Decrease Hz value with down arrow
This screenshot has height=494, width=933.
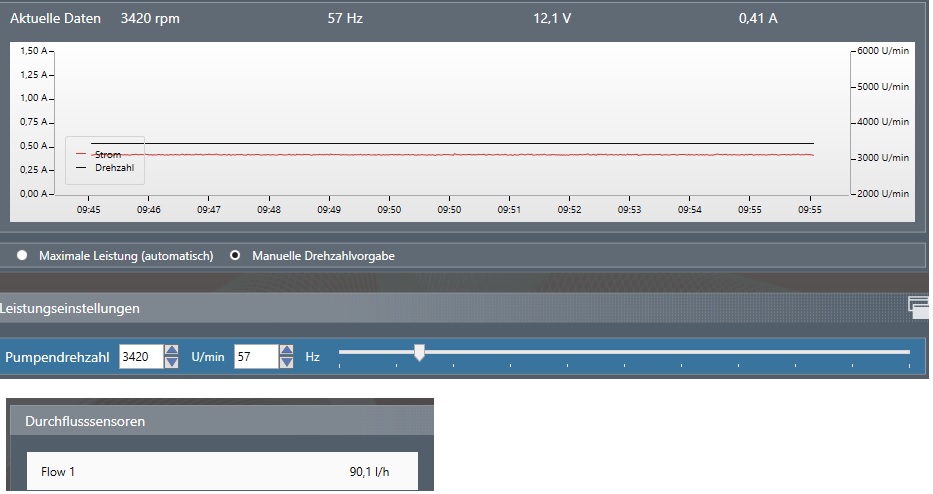tap(286, 362)
